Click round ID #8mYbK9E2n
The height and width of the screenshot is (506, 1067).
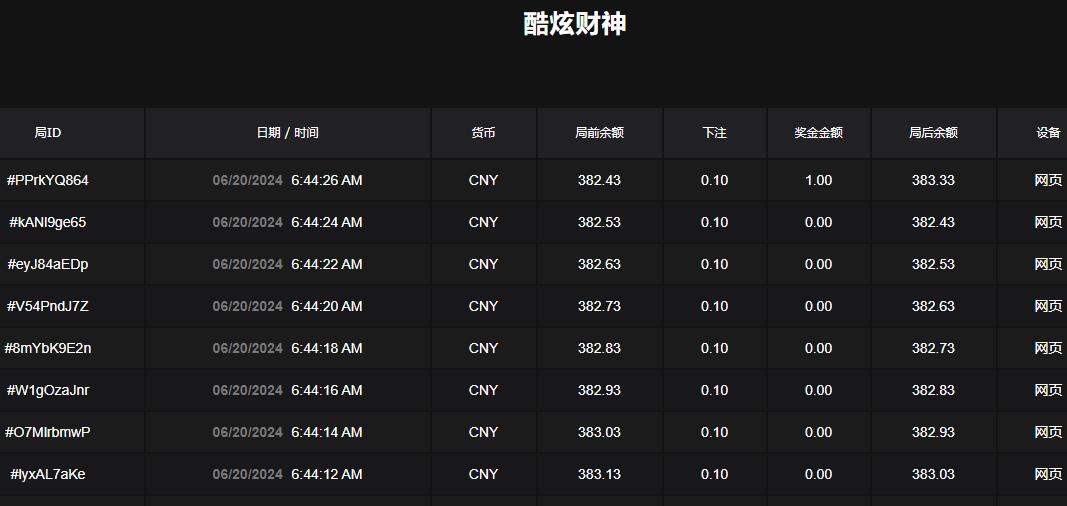point(48,348)
